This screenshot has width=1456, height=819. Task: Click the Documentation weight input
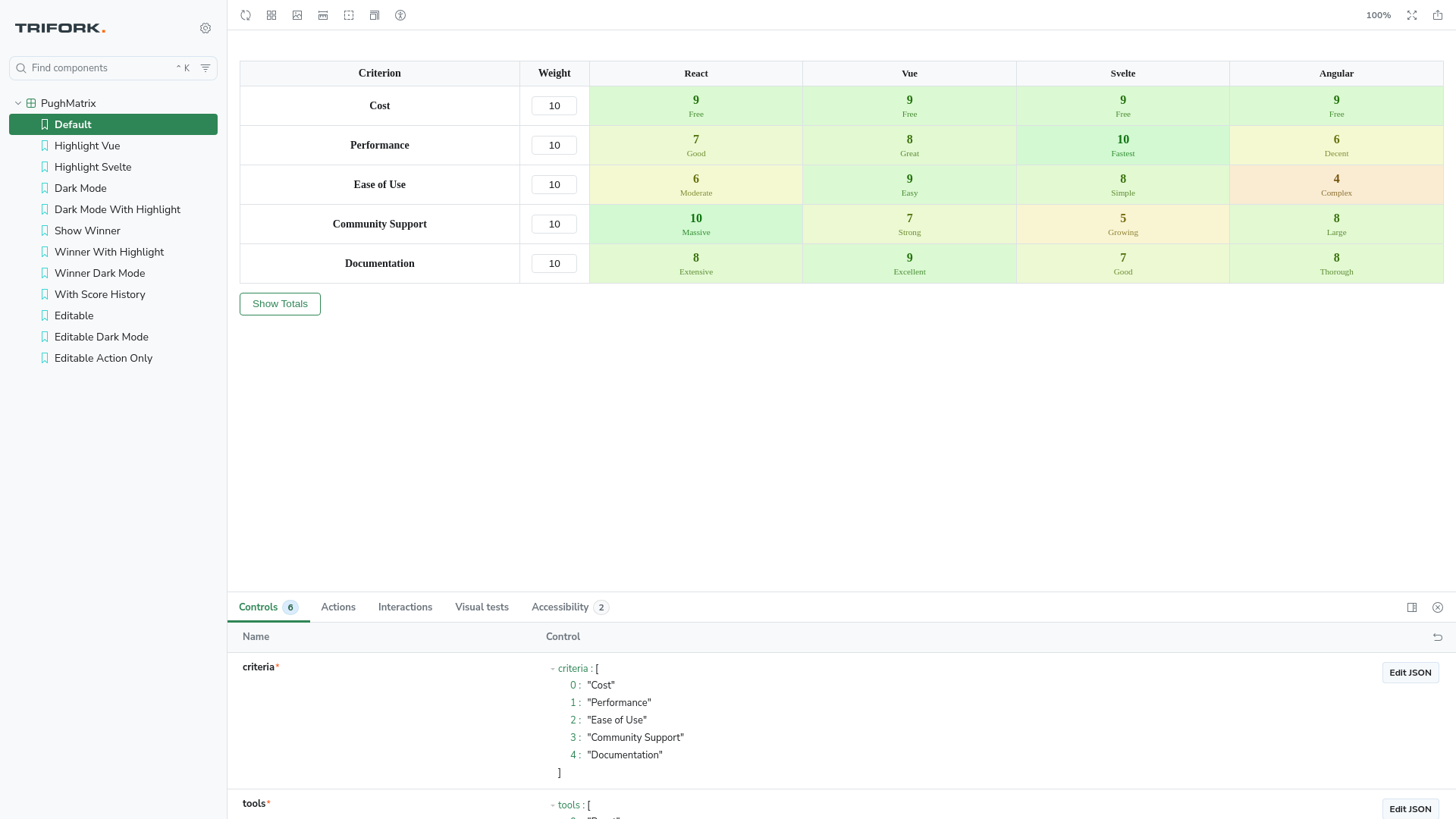pyautogui.click(x=554, y=264)
